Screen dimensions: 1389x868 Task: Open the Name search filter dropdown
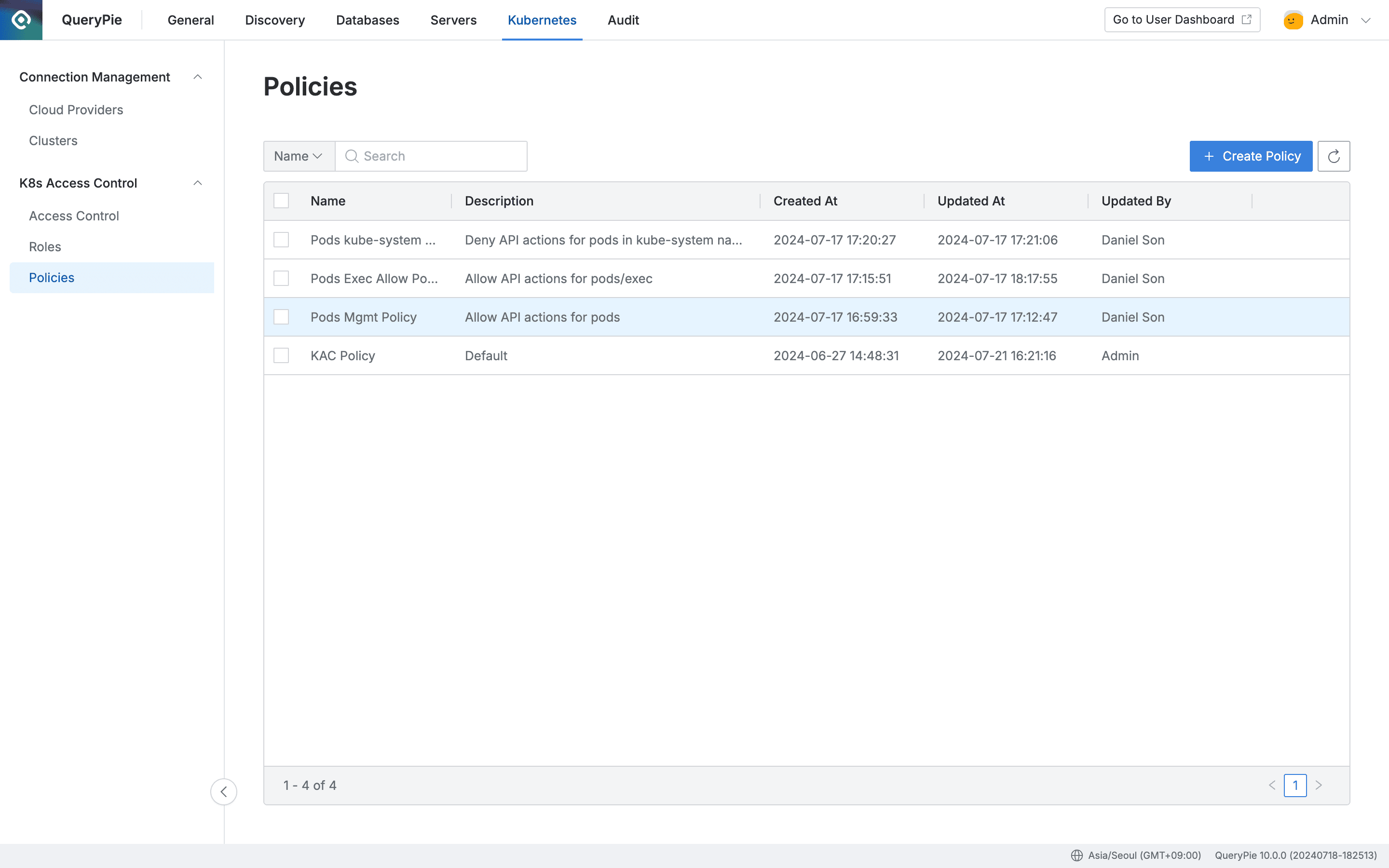pyautogui.click(x=298, y=156)
